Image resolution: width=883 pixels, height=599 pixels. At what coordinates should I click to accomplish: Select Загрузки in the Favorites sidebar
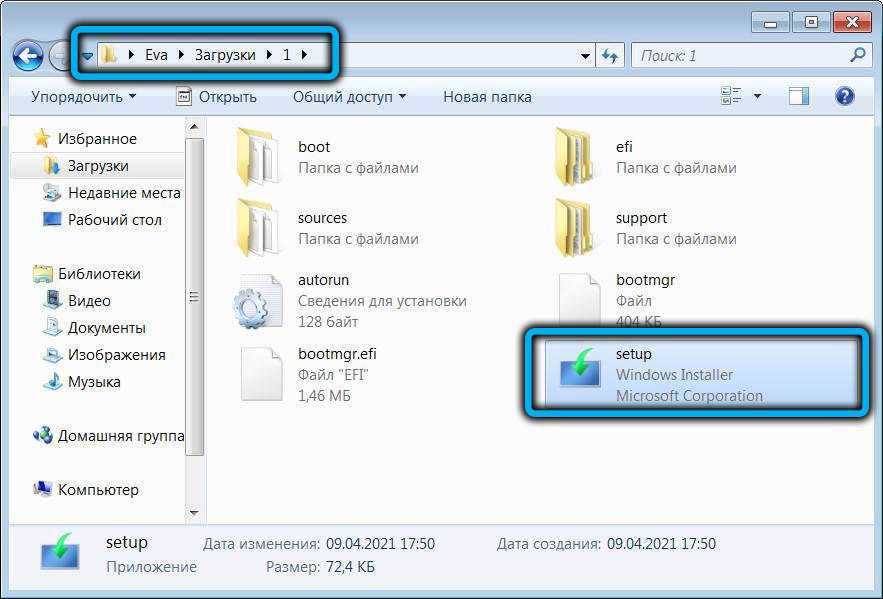point(97,166)
